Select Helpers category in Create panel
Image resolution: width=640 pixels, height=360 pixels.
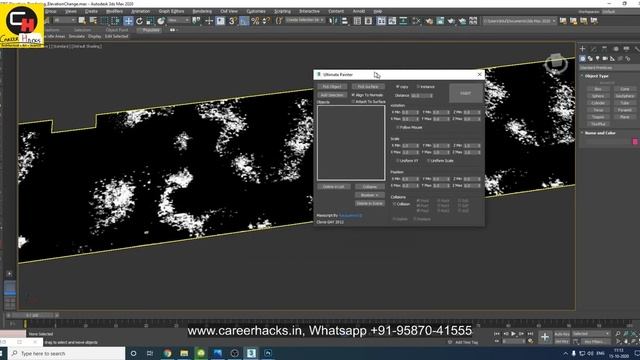coord(612,59)
